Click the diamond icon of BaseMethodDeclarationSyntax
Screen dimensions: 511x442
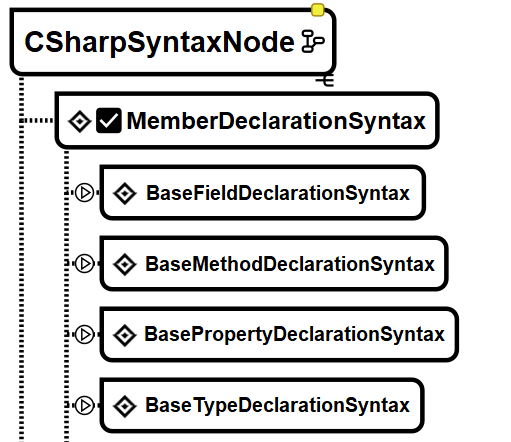point(125,264)
